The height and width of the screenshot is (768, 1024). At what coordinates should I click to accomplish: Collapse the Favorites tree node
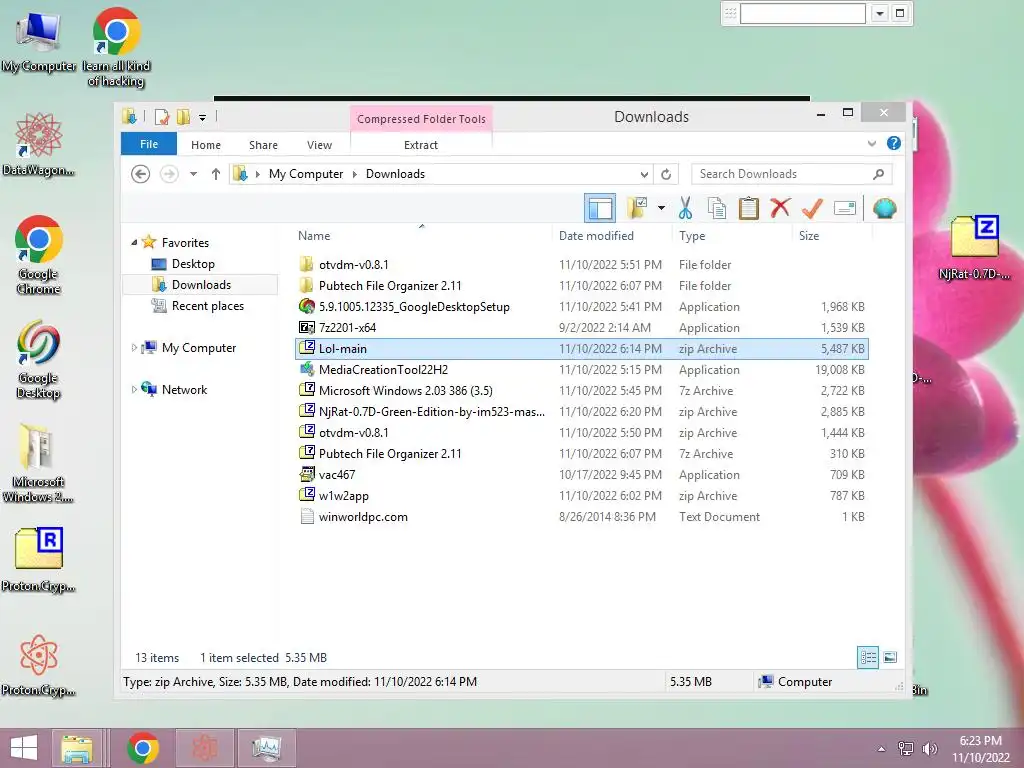pyautogui.click(x=134, y=242)
